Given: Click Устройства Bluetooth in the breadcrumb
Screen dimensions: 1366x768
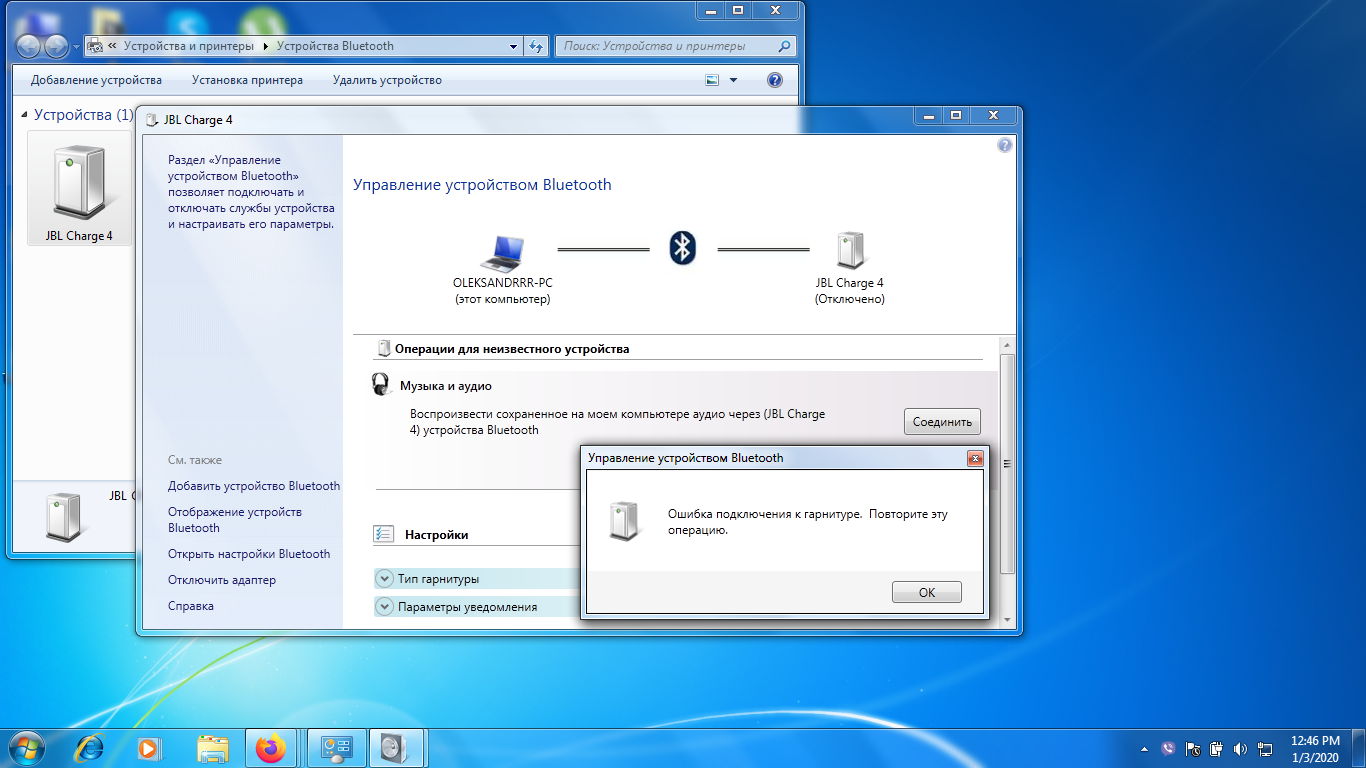Looking at the screenshot, I should 335,46.
